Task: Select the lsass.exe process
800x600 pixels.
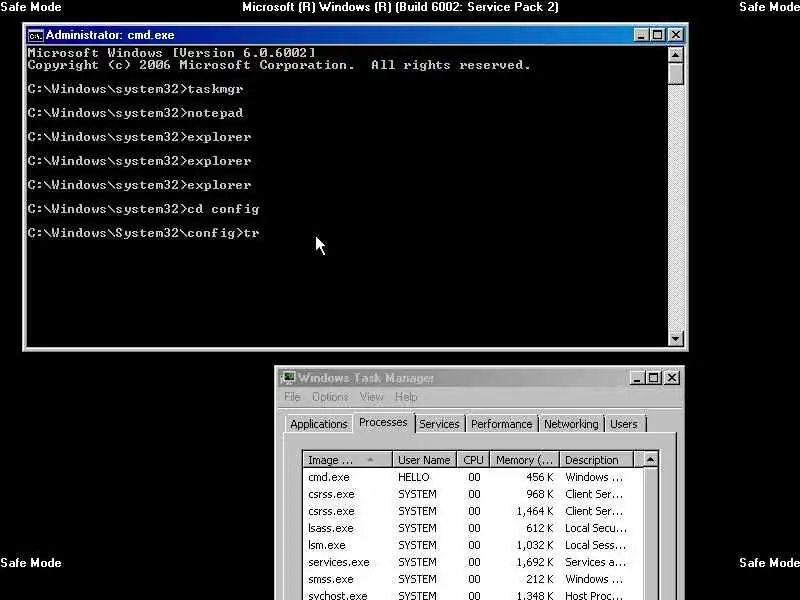Action: tap(473, 528)
